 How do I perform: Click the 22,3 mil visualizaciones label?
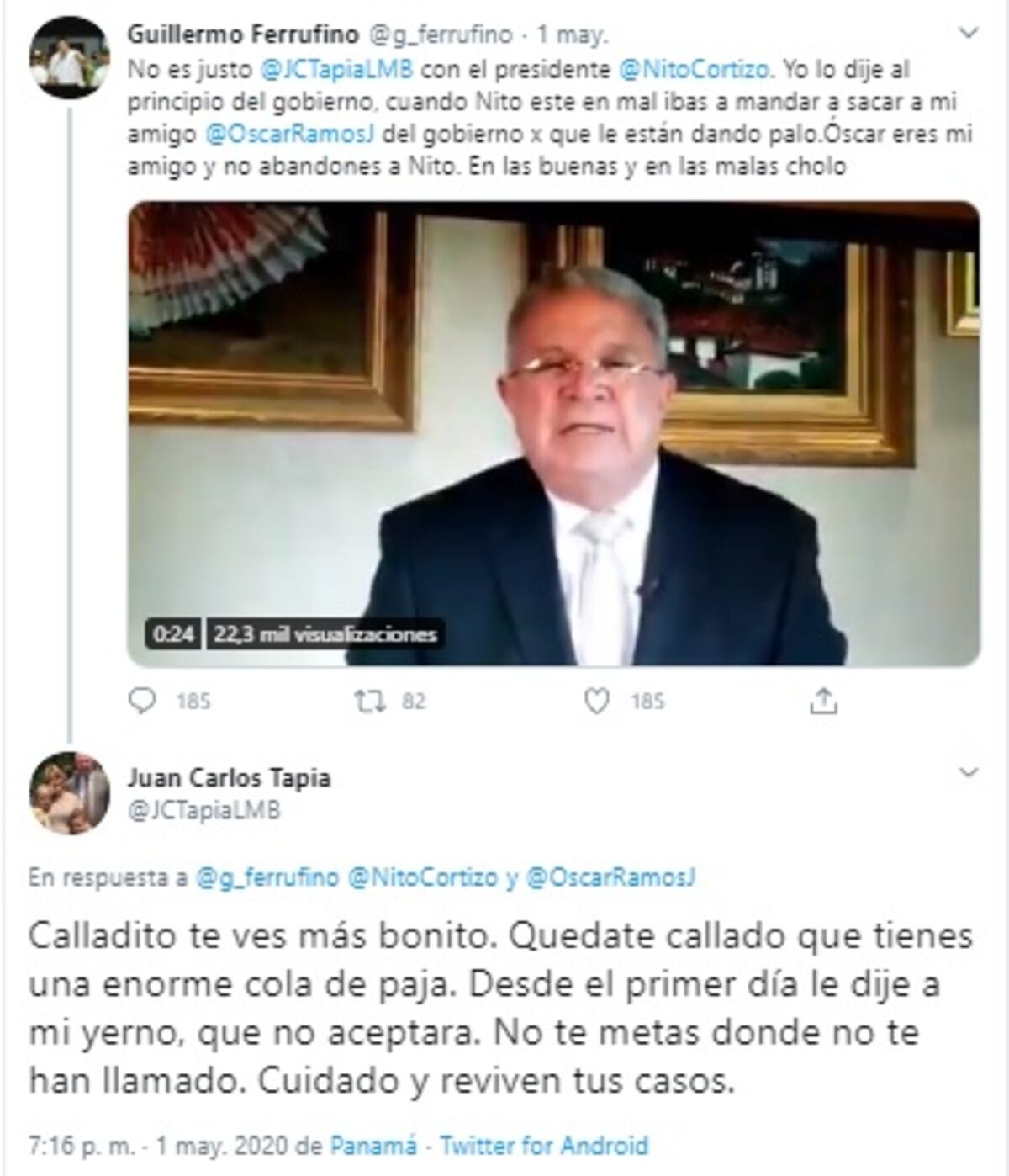[x=325, y=633]
